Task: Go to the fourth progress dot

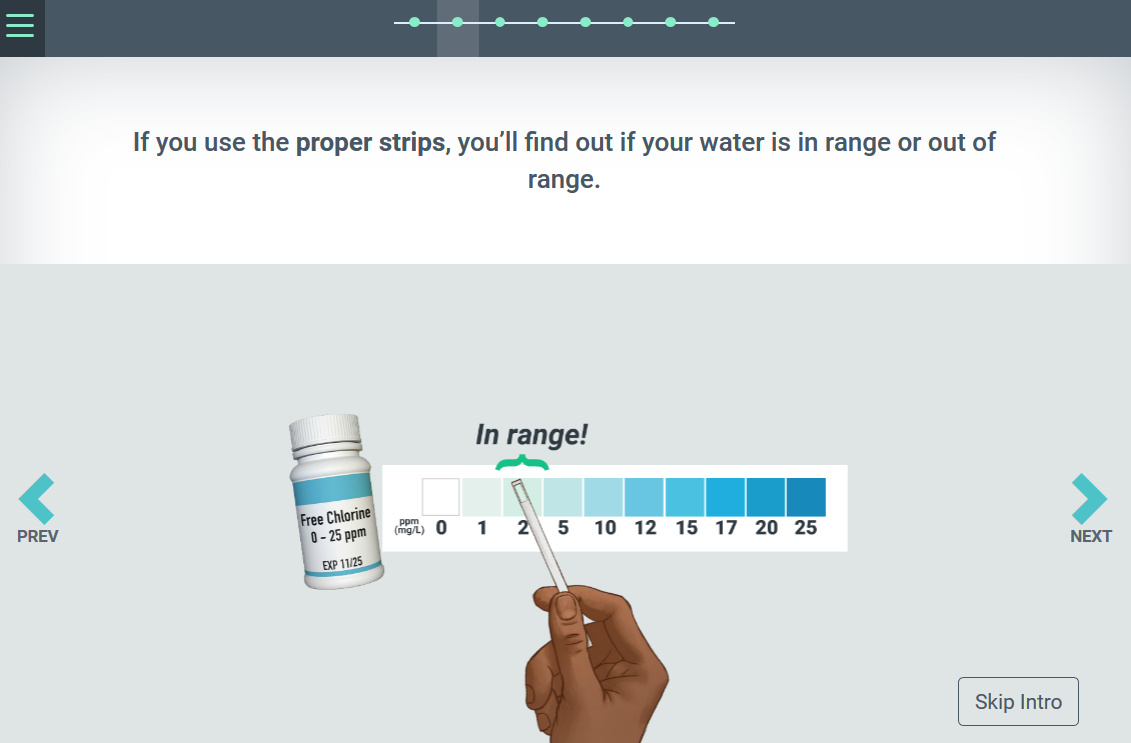Action: coord(542,22)
